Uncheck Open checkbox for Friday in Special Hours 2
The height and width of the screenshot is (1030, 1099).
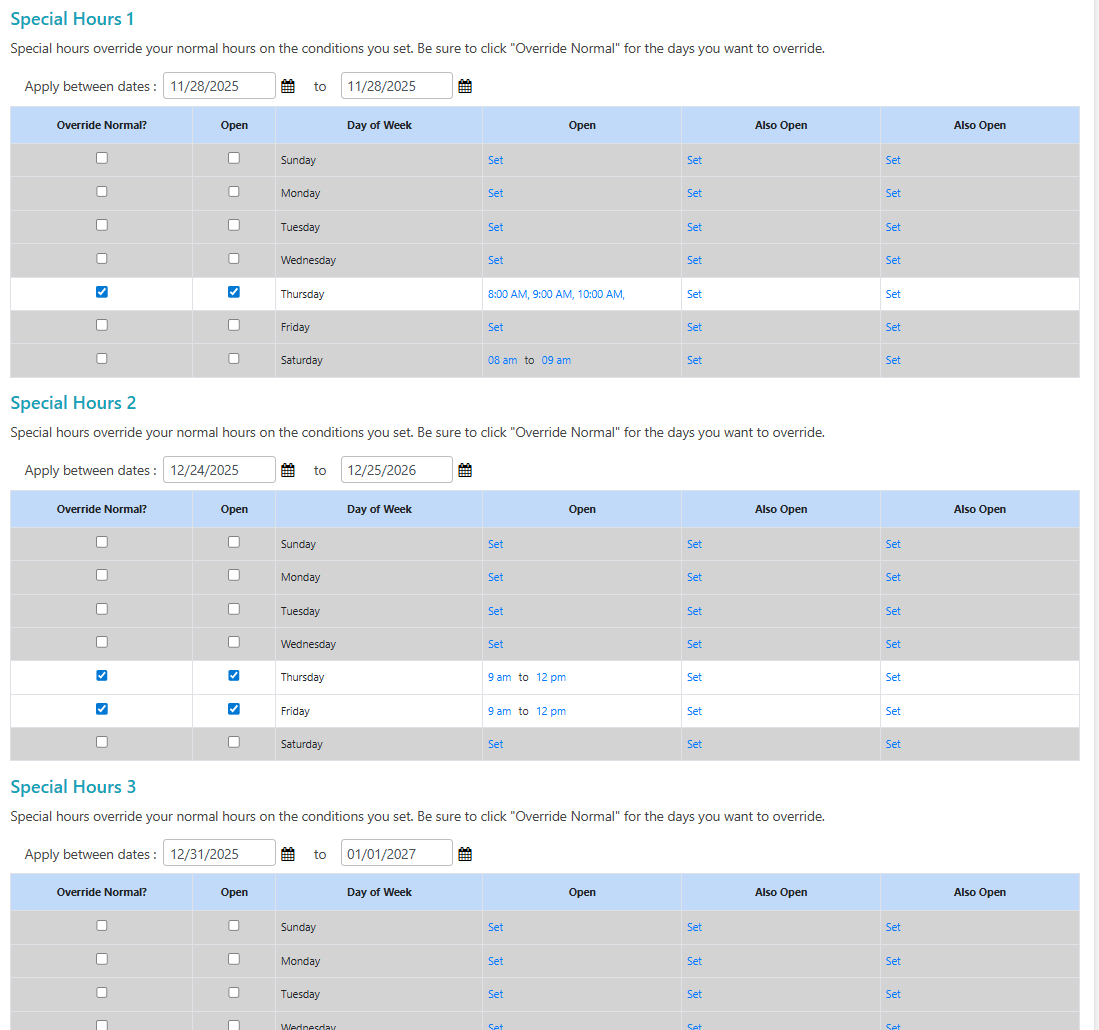point(234,709)
